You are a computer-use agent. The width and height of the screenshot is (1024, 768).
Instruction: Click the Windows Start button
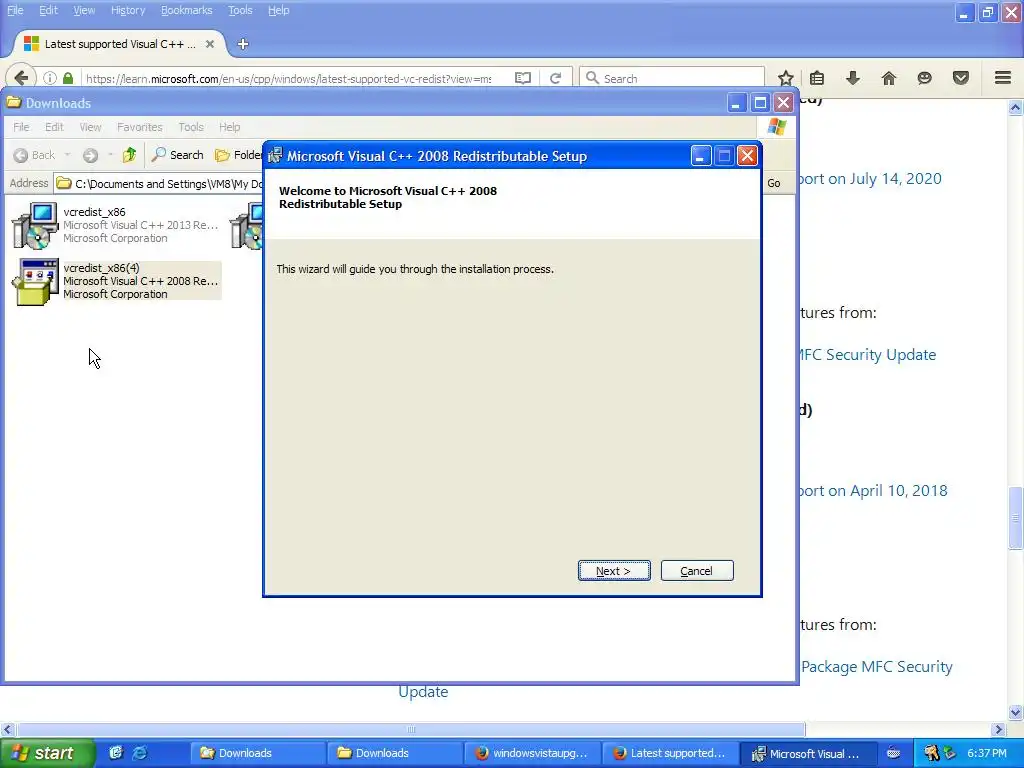coord(47,753)
